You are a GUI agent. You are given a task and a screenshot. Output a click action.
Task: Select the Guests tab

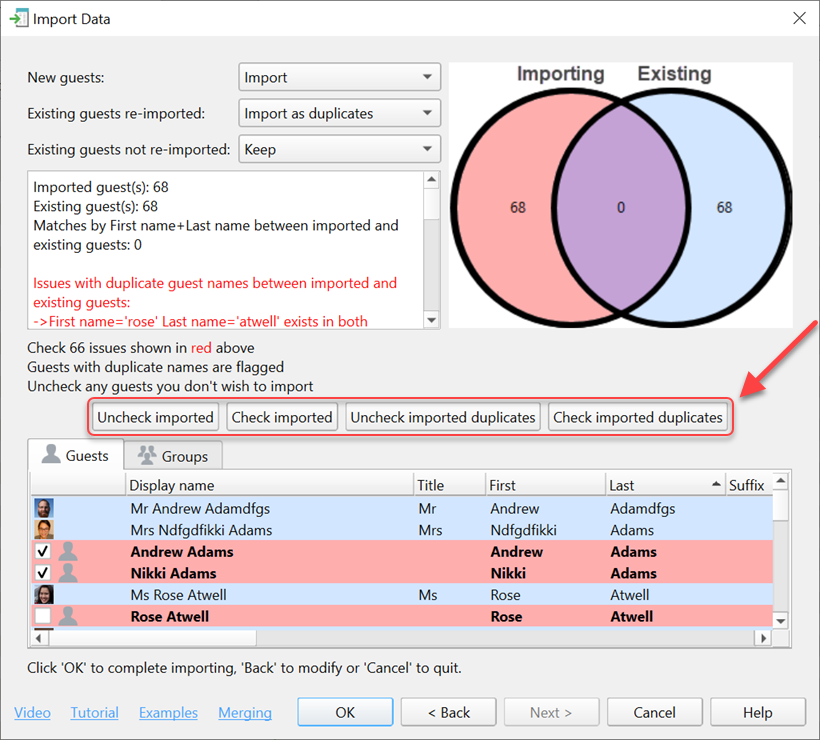[75, 456]
